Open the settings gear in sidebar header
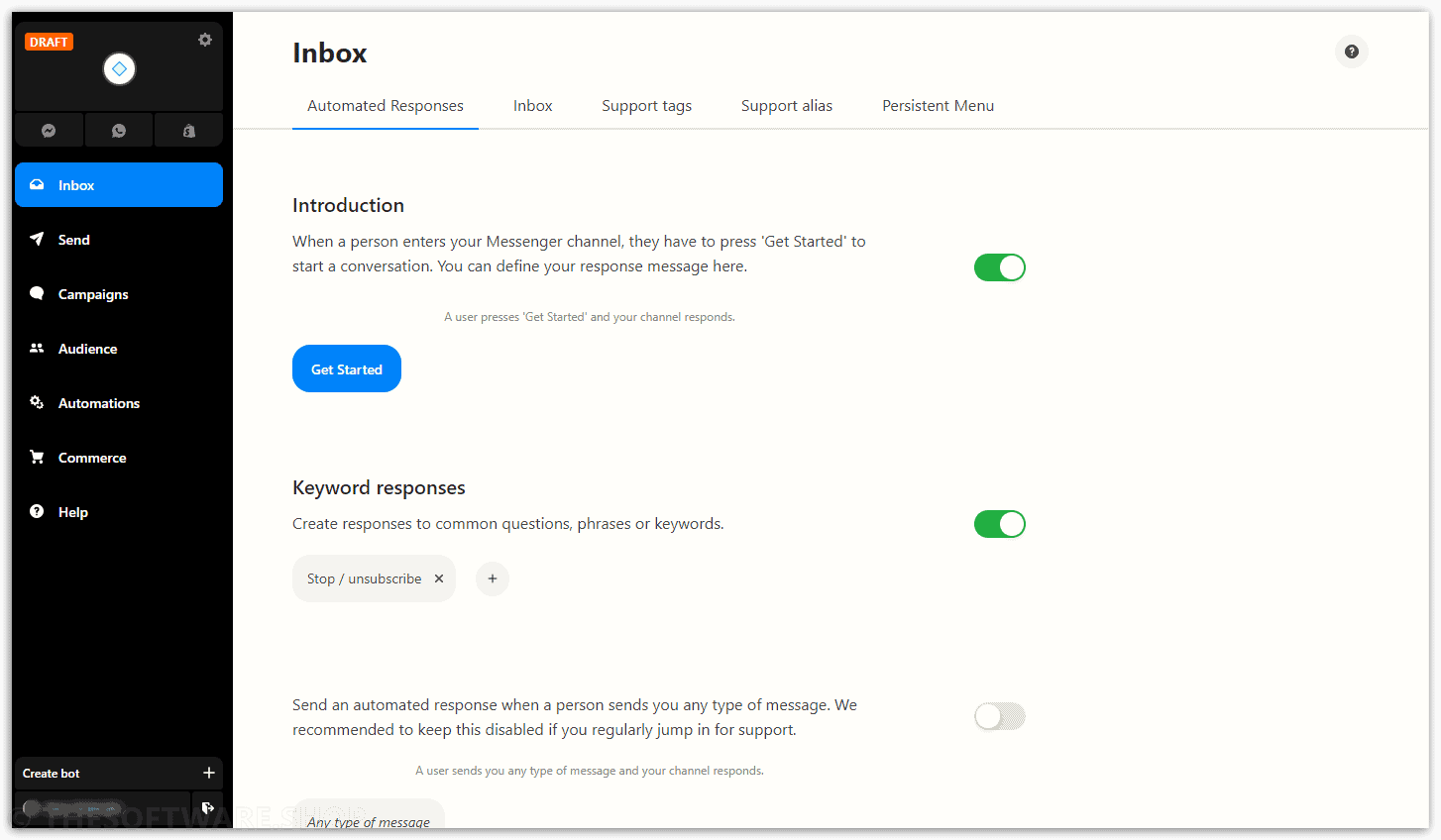The image size is (1441, 840). tap(205, 40)
